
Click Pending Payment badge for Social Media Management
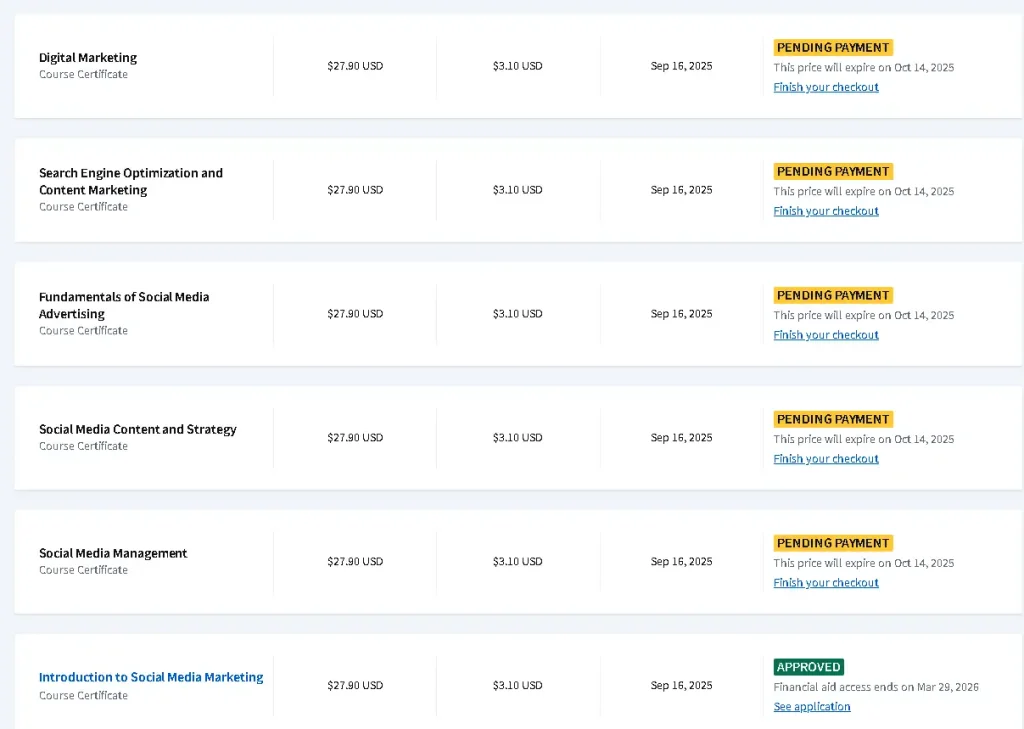point(833,543)
